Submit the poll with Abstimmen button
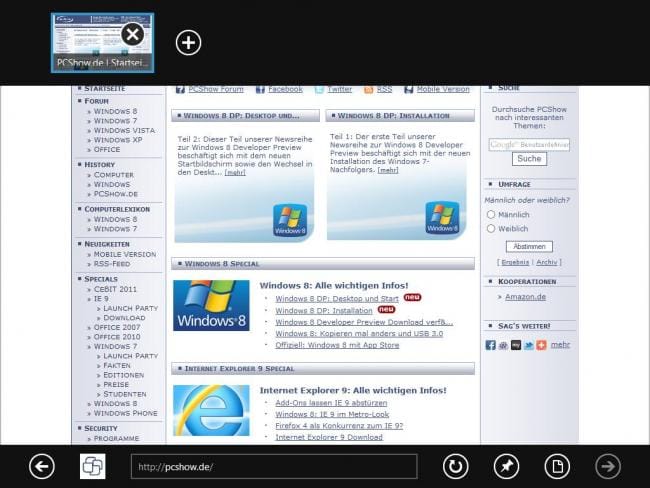 [529, 247]
